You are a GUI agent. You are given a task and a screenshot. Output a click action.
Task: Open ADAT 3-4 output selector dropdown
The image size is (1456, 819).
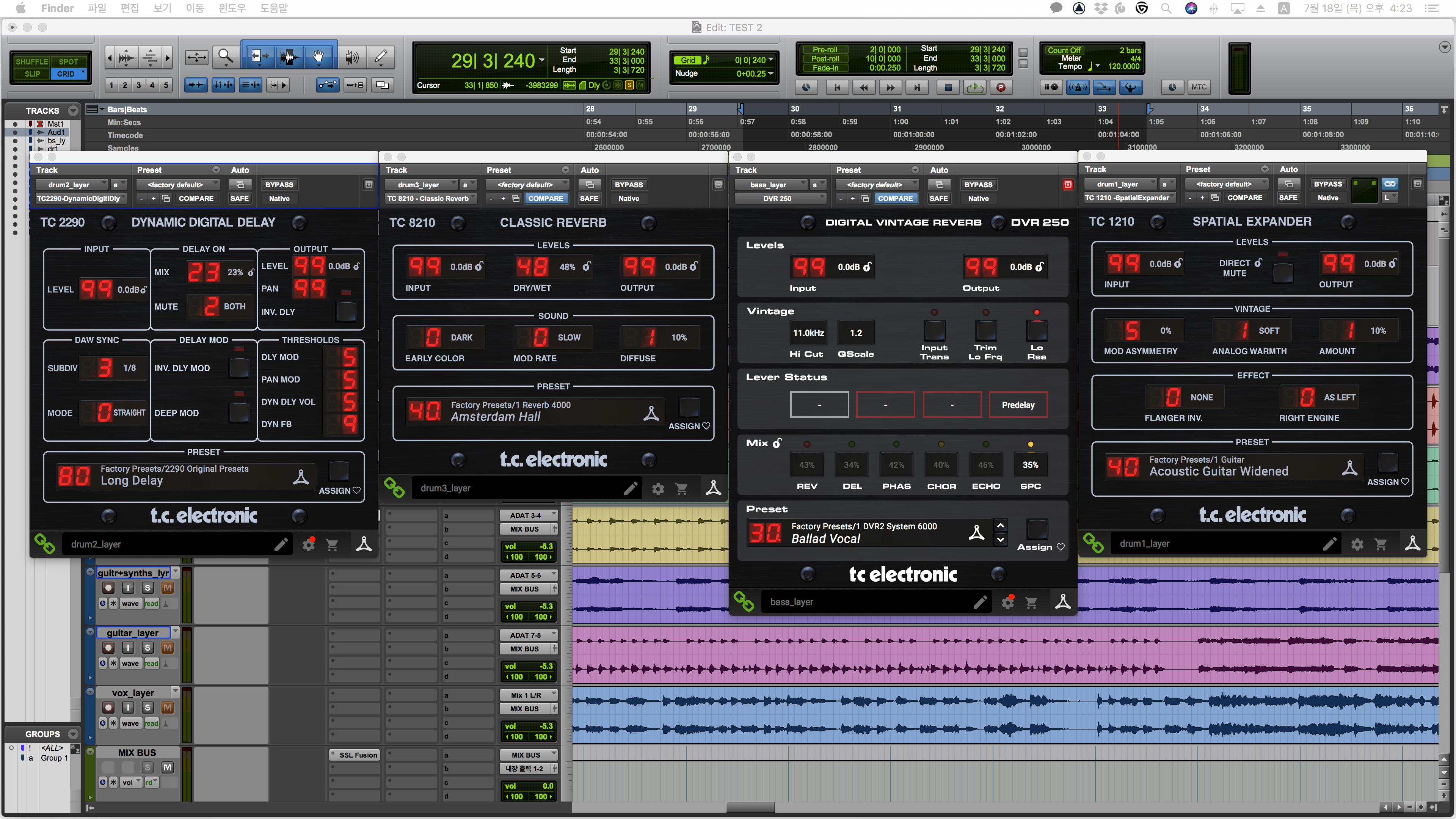pos(528,516)
